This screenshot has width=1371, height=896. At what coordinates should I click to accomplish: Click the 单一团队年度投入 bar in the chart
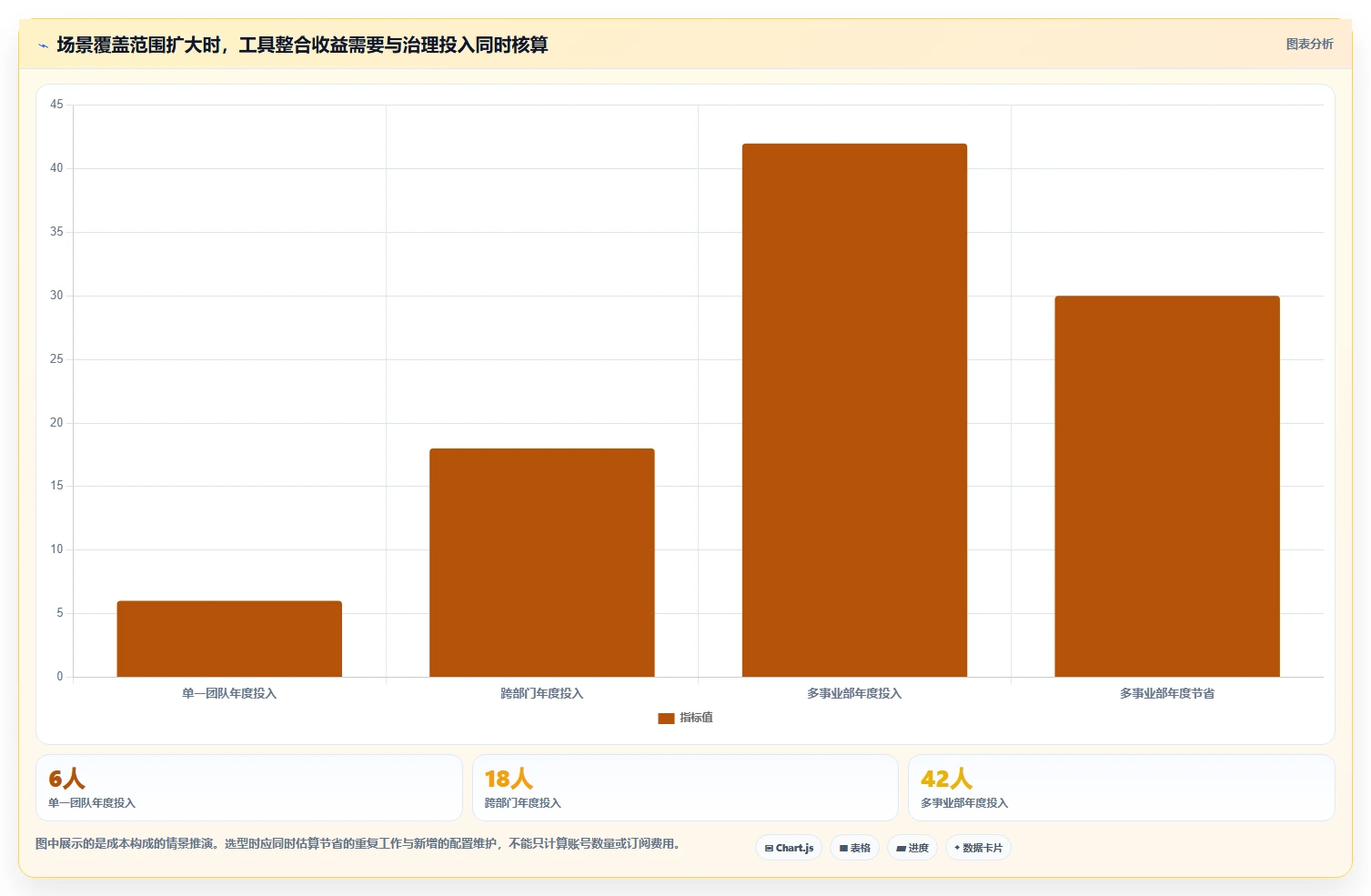click(229, 639)
